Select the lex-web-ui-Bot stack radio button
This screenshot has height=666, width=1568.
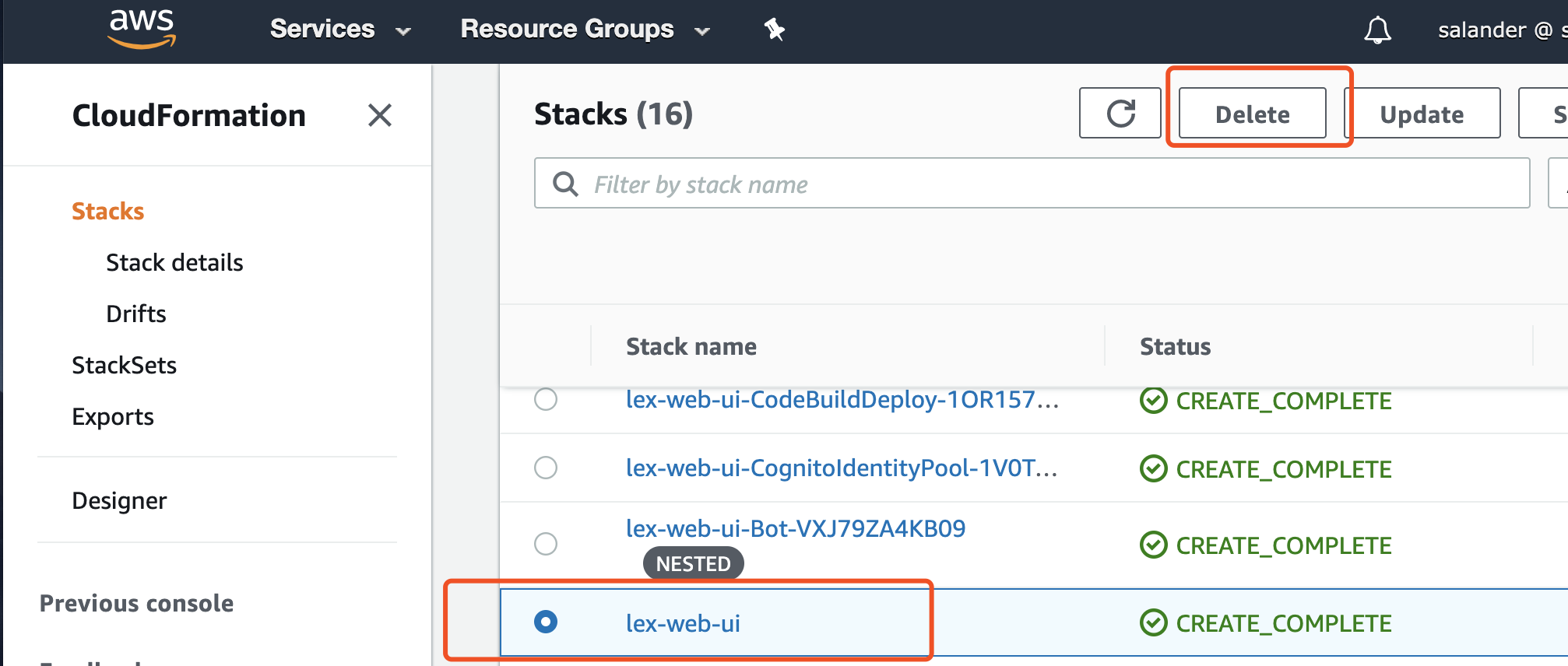pos(546,543)
